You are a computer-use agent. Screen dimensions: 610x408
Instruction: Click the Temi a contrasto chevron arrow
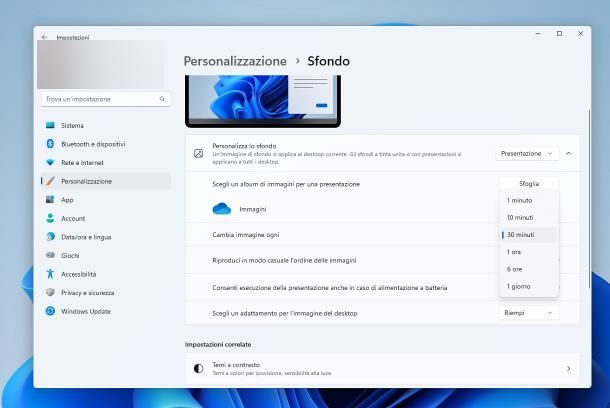(x=568, y=368)
